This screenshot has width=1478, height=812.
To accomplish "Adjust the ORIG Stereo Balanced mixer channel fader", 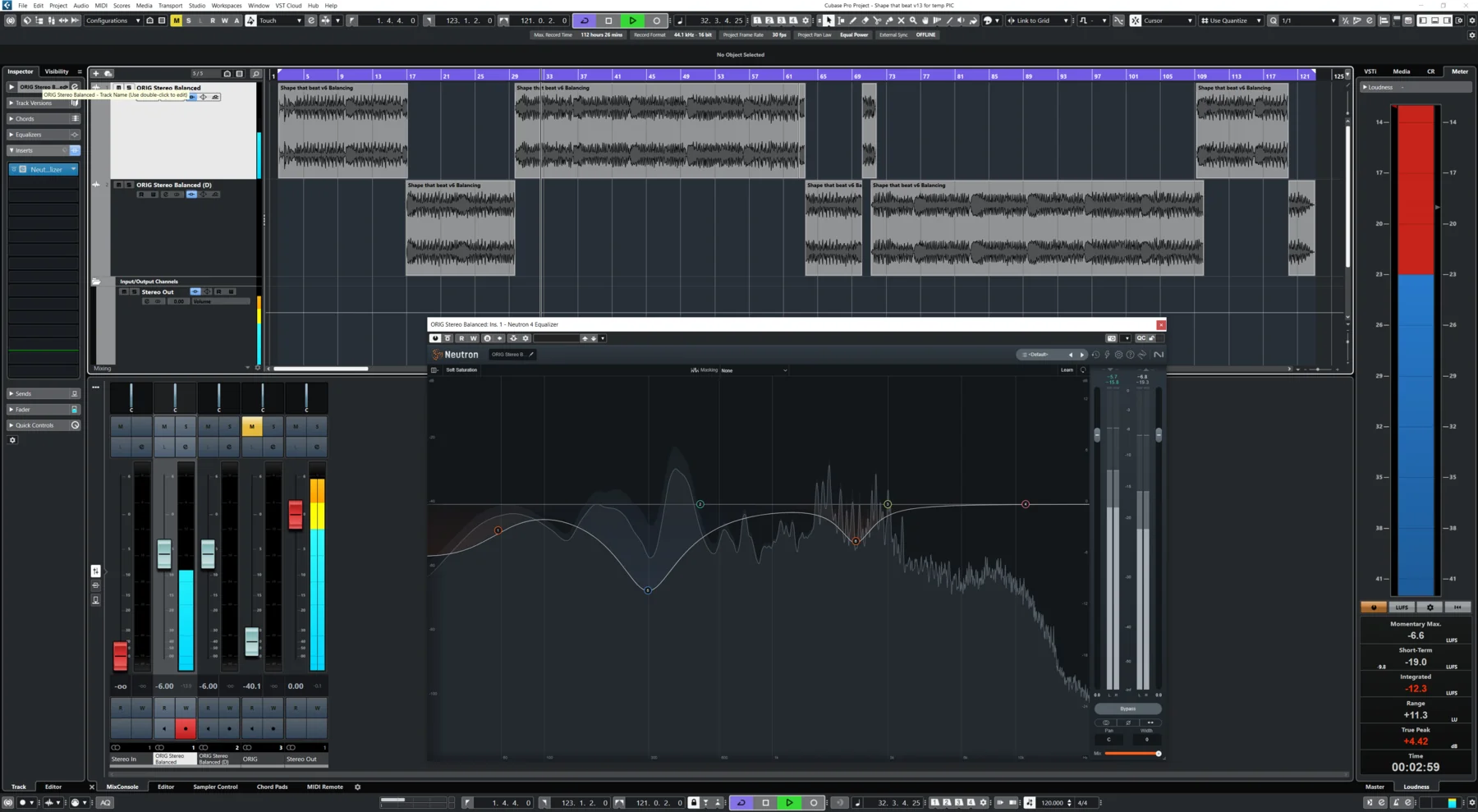I will pos(164,554).
